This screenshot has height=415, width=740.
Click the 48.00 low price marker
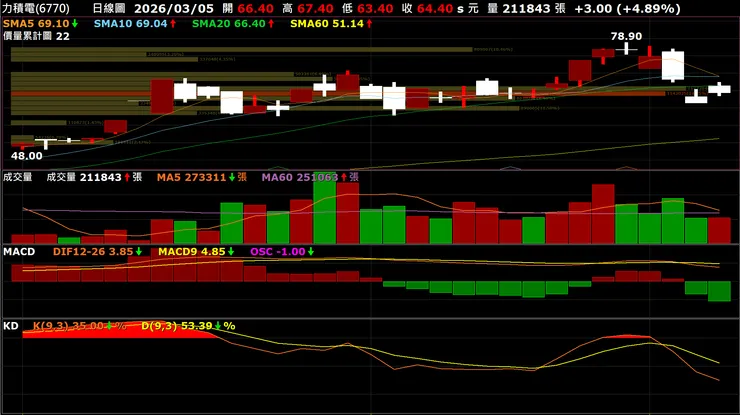27,156
